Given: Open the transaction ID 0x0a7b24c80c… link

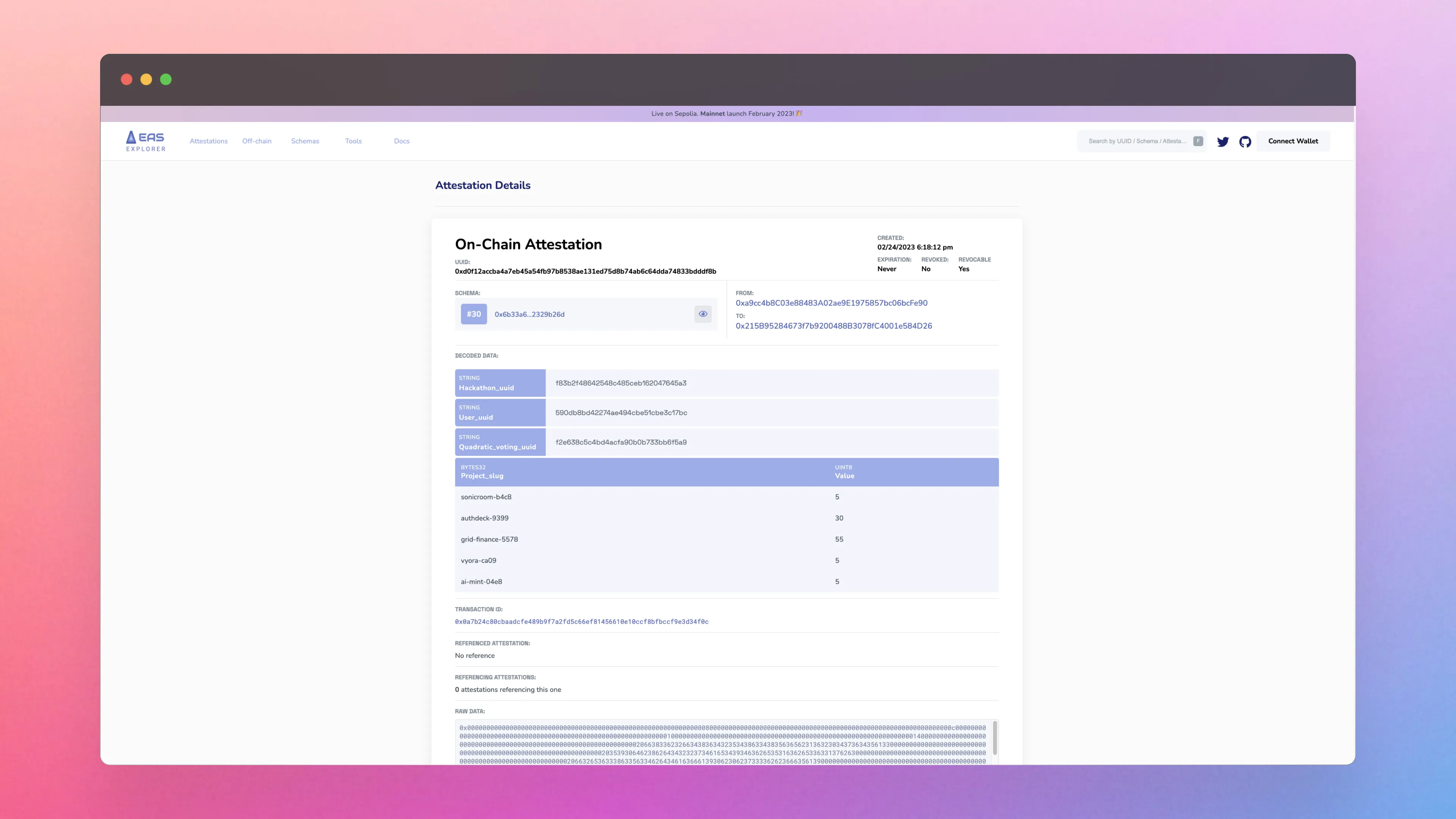Looking at the screenshot, I should 581,622.
